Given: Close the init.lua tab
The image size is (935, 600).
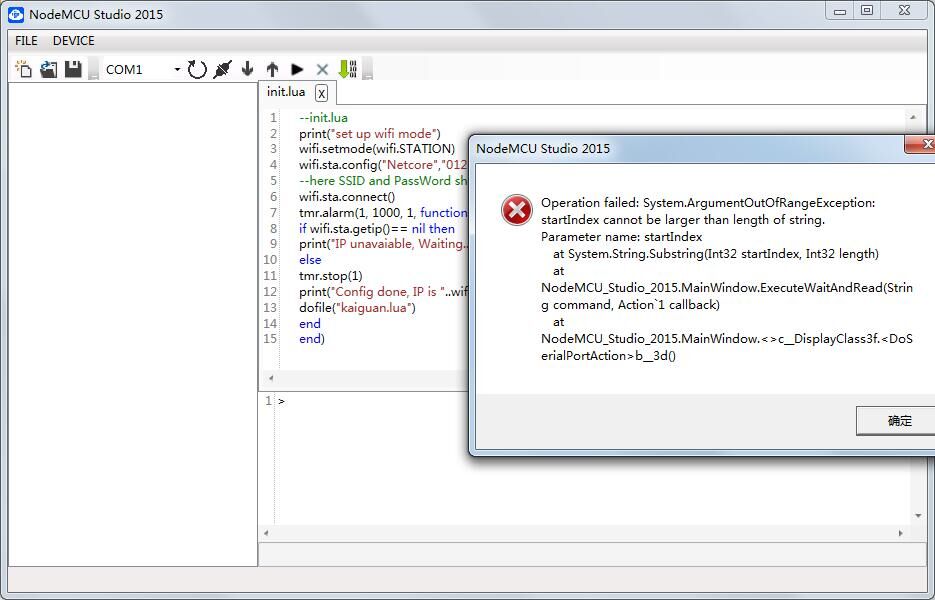Looking at the screenshot, I should pos(321,93).
